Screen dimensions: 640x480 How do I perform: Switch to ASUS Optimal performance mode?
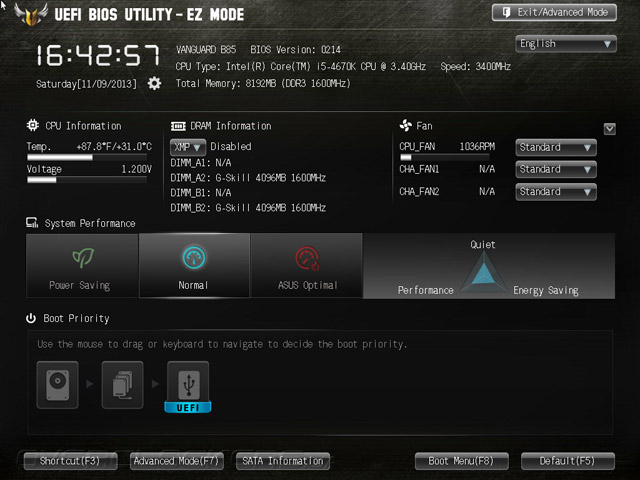click(307, 265)
